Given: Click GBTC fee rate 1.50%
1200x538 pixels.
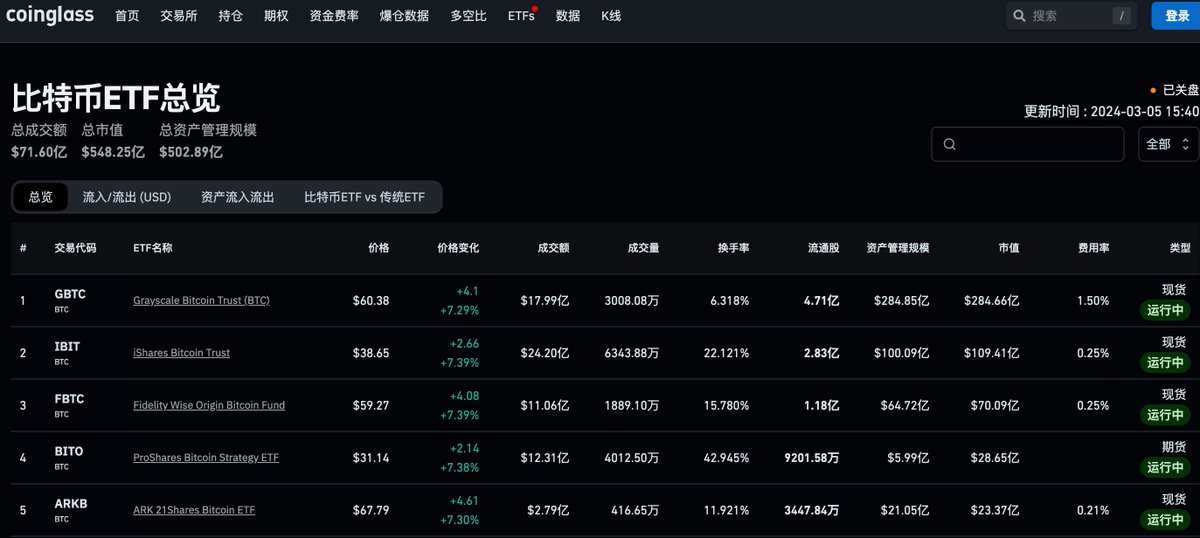Looking at the screenshot, I should (1093, 300).
